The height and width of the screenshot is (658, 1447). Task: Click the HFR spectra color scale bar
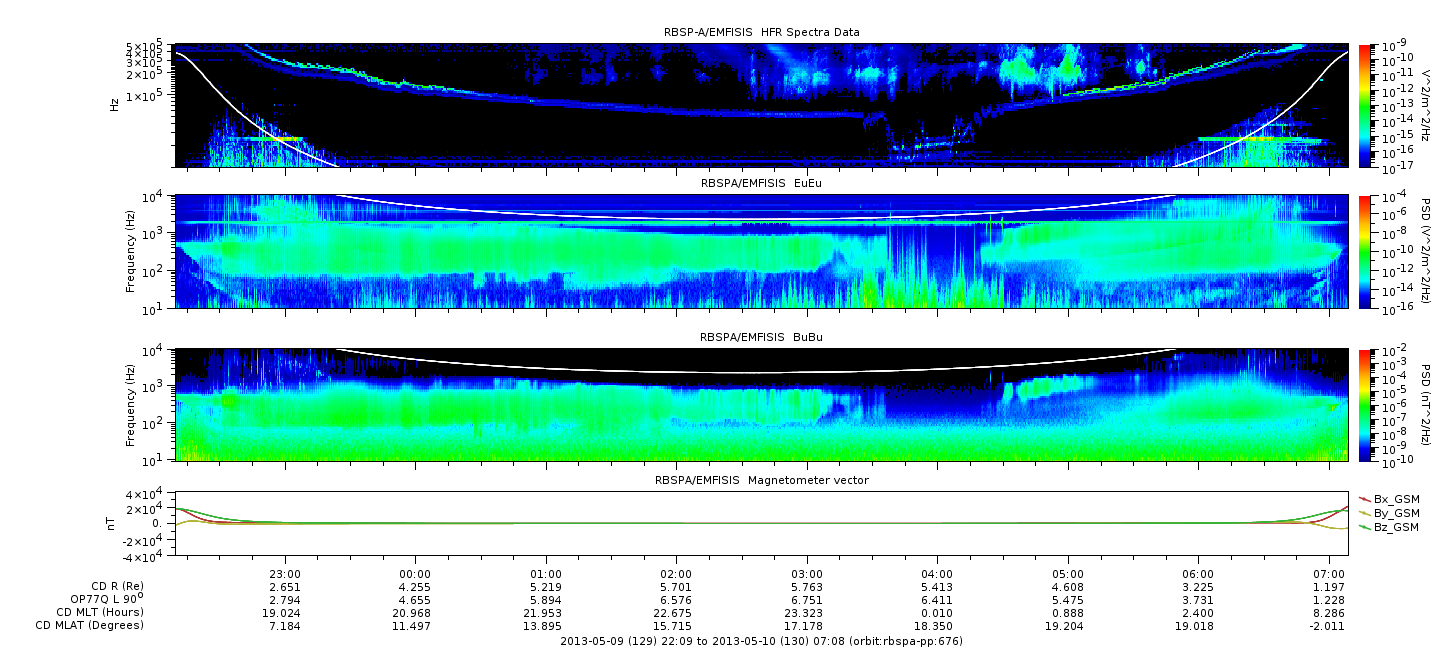click(x=1364, y=105)
